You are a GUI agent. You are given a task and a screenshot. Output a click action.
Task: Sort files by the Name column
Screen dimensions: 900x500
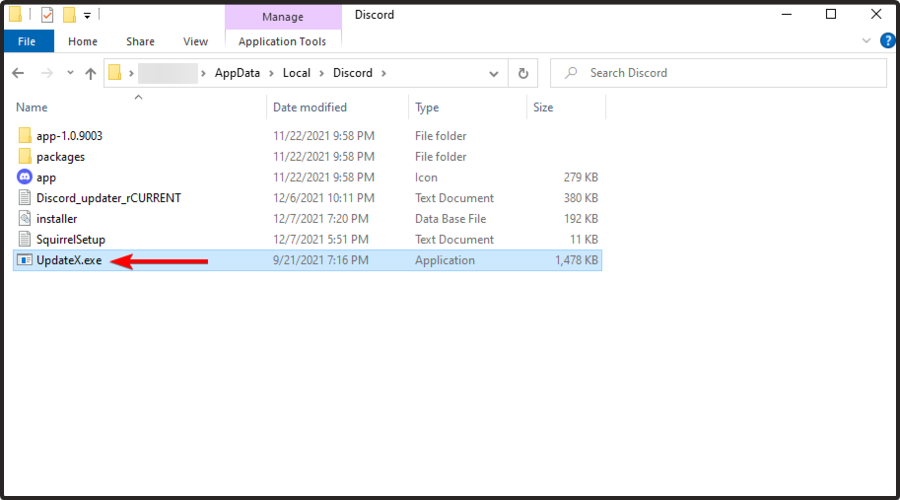click(32, 107)
